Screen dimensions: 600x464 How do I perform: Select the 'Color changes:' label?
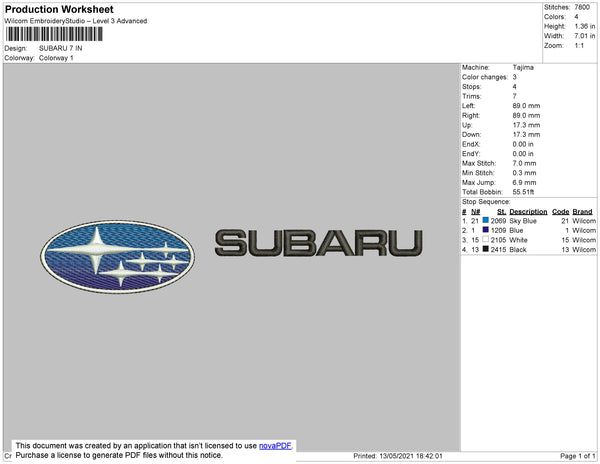(485, 77)
